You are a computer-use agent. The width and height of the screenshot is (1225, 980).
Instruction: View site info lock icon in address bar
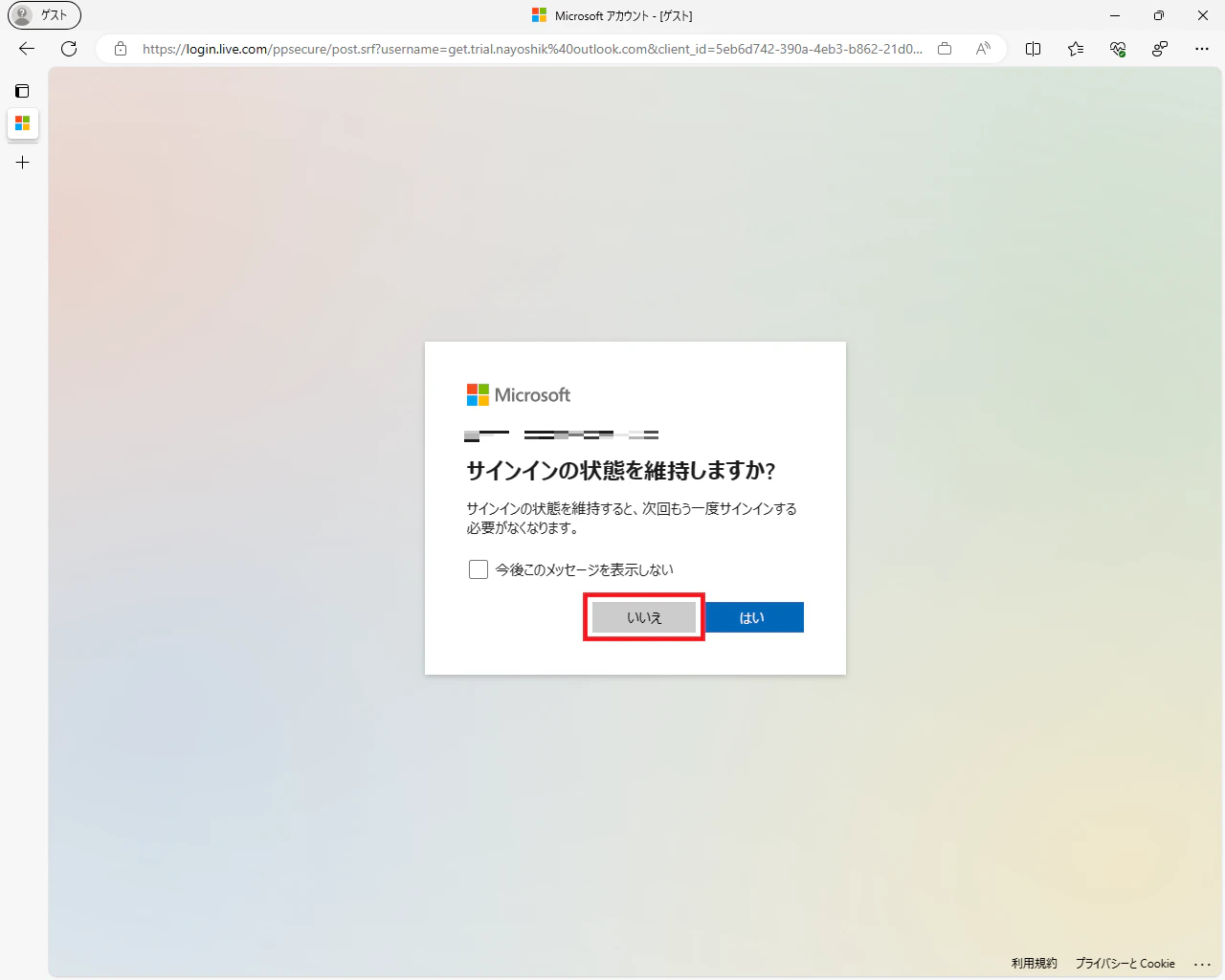[121, 49]
